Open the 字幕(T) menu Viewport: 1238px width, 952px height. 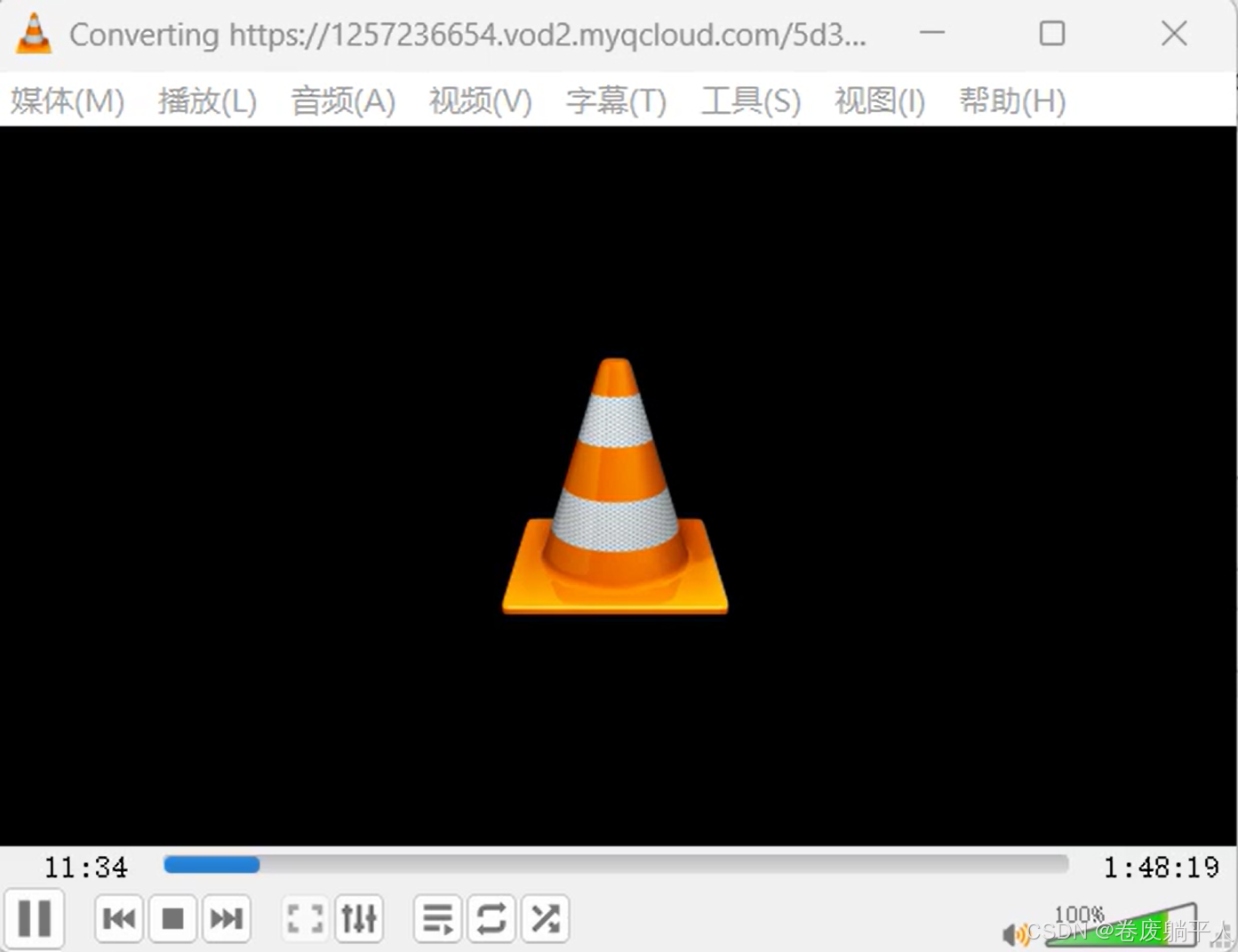point(616,100)
